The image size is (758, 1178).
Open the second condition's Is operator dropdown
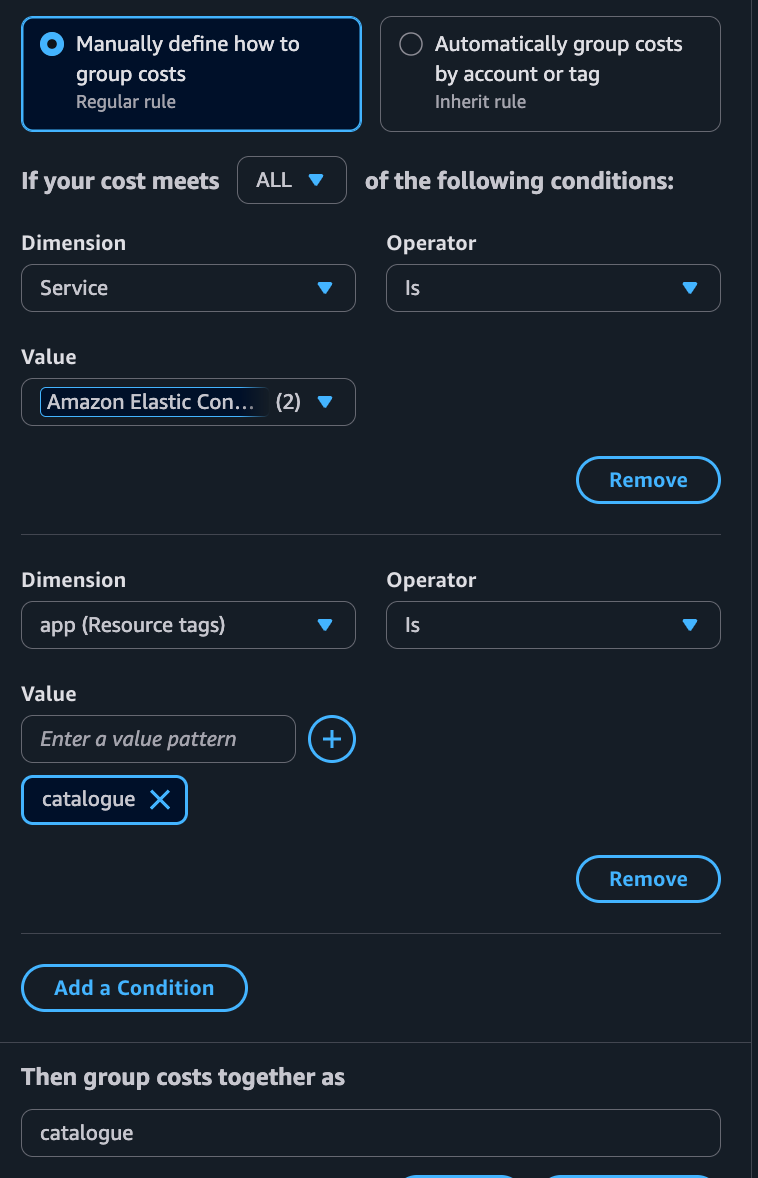point(553,625)
